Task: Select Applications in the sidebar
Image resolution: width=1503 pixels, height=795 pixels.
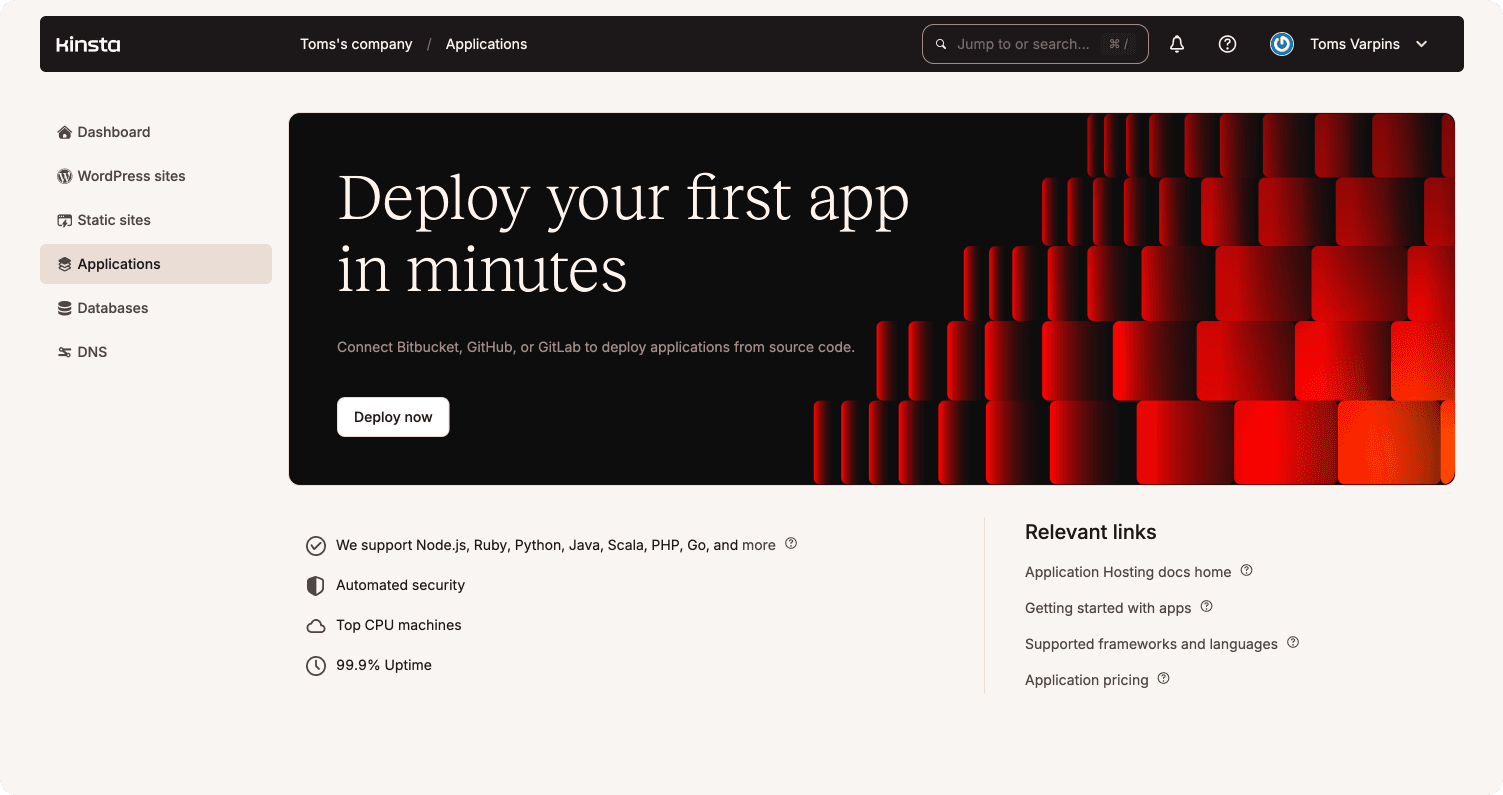Action: pos(156,264)
